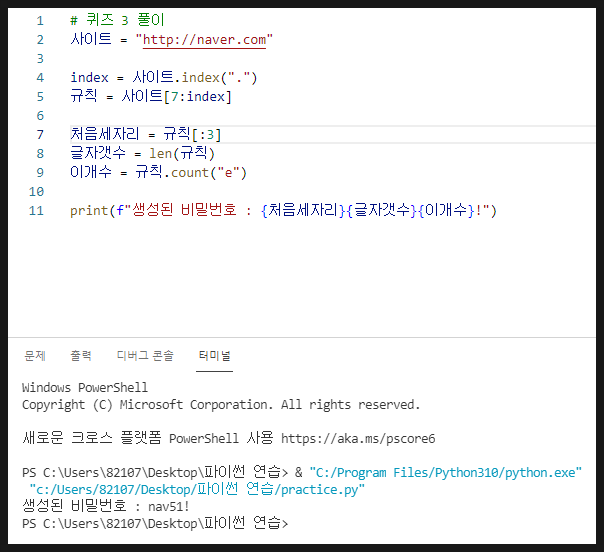Viewport: 604px width, 552px height.
Task: Click 'index' variable at start of line 4
Action: click(89, 77)
